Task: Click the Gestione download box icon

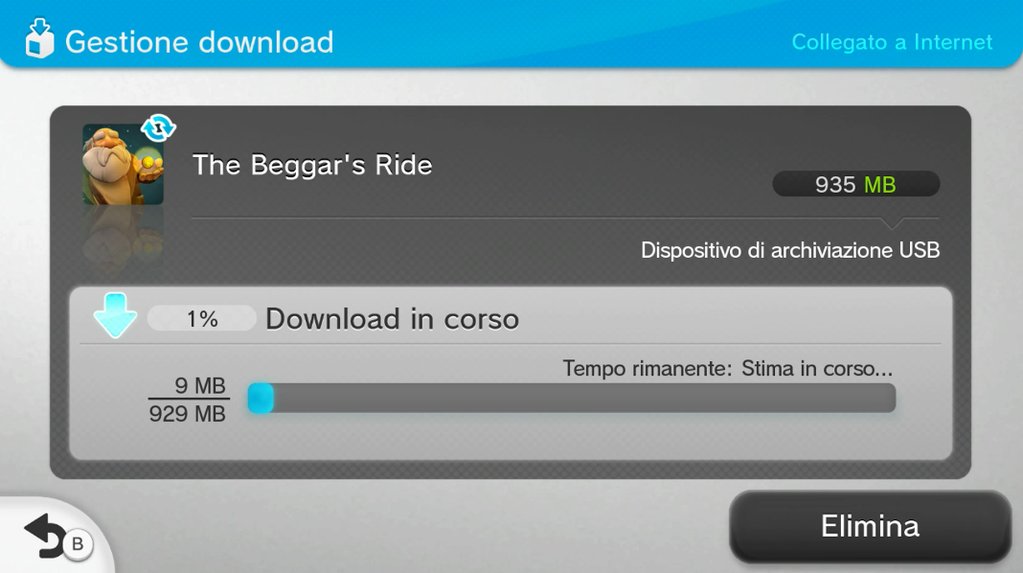Action: (x=39, y=39)
